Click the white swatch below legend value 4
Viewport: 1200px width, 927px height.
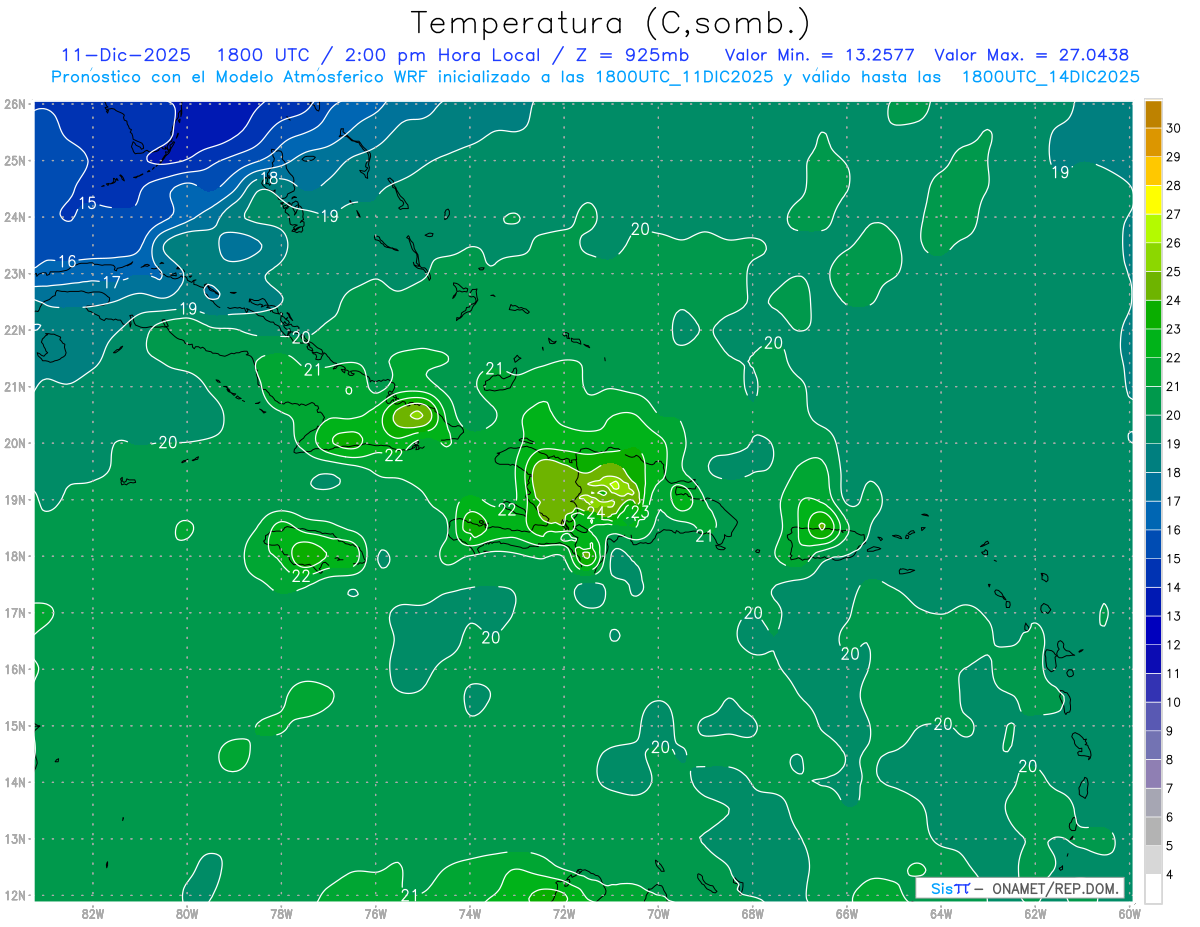[x=1153, y=888]
